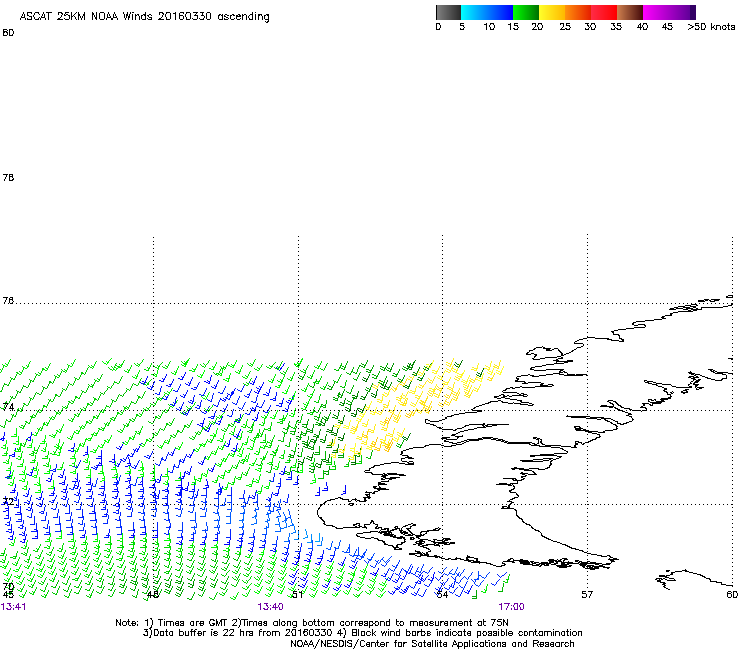Select the '76' latitude axis label
This screenshot has width=740, height=650.
coord(8,301)
